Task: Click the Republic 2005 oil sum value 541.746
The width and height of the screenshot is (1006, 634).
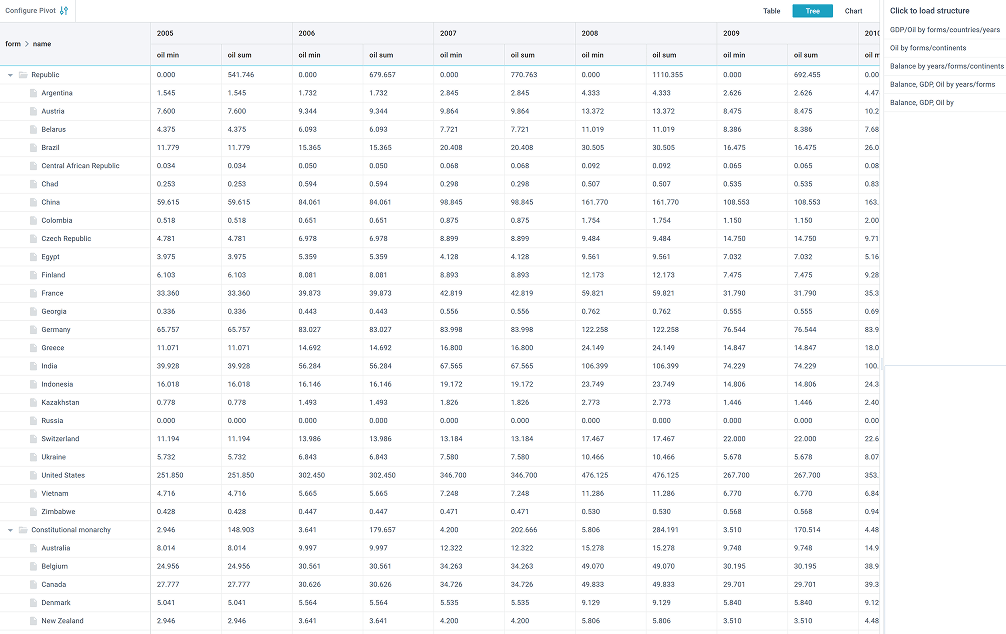Action: tap(241, 75)
